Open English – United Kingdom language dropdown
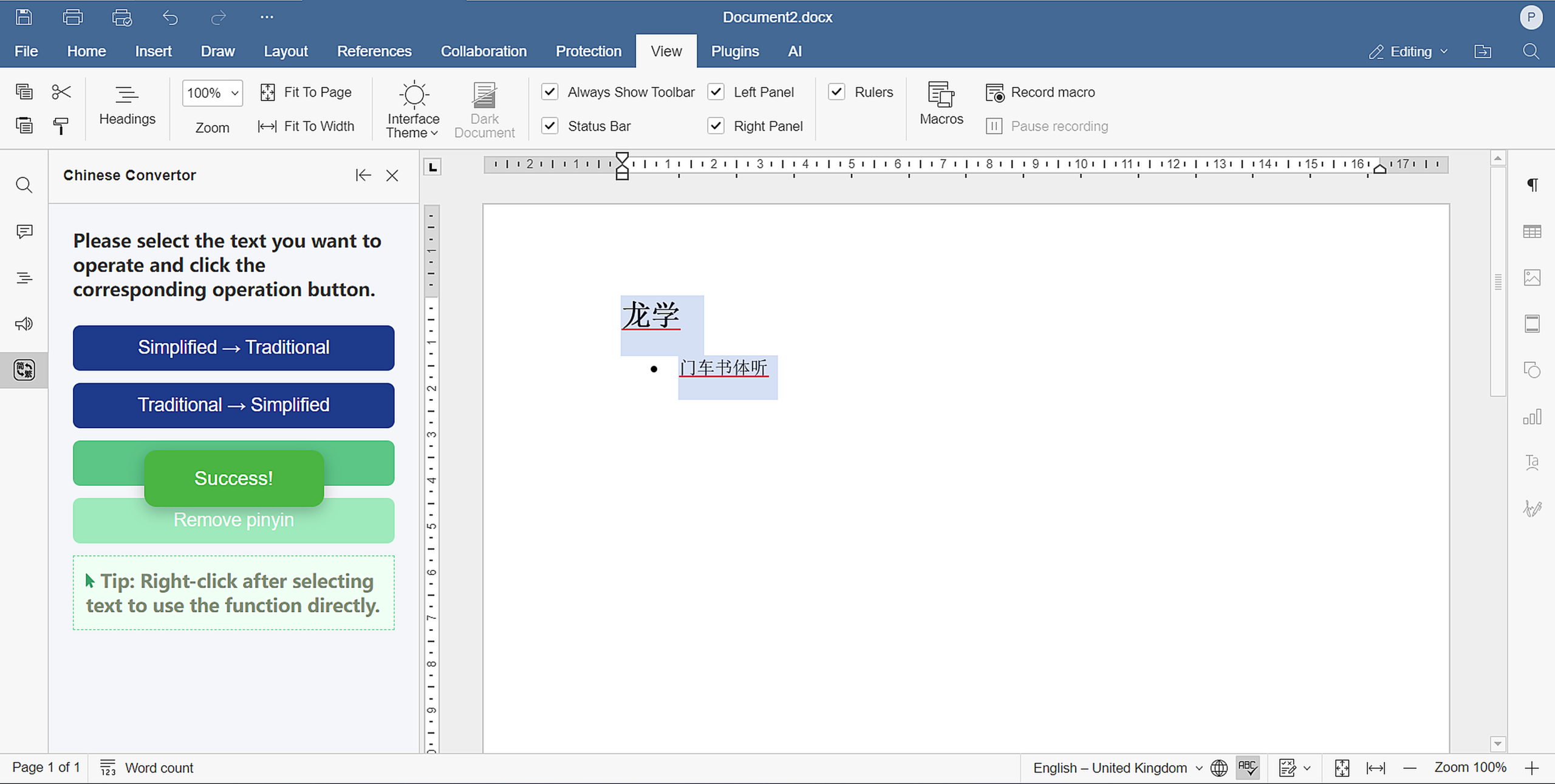 (1116, 768)
